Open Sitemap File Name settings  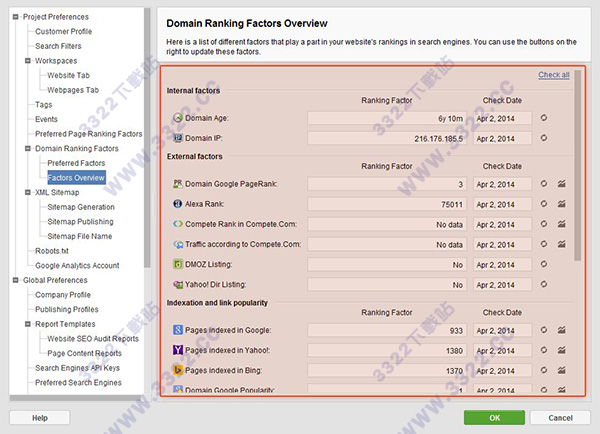[80, 236]
